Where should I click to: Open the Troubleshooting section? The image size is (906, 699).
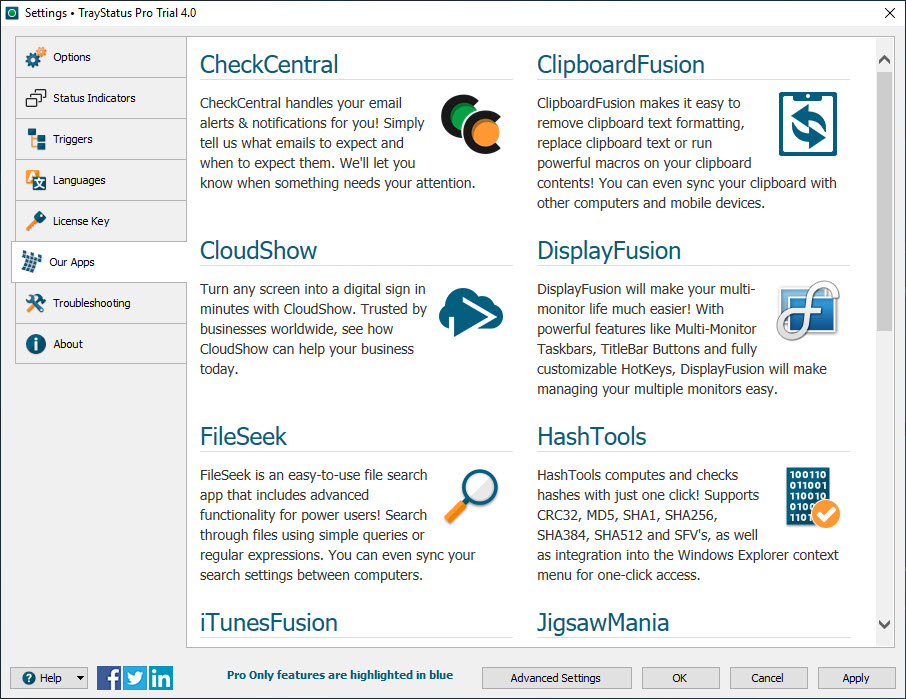pyautogui.click(x=100, y=303)
